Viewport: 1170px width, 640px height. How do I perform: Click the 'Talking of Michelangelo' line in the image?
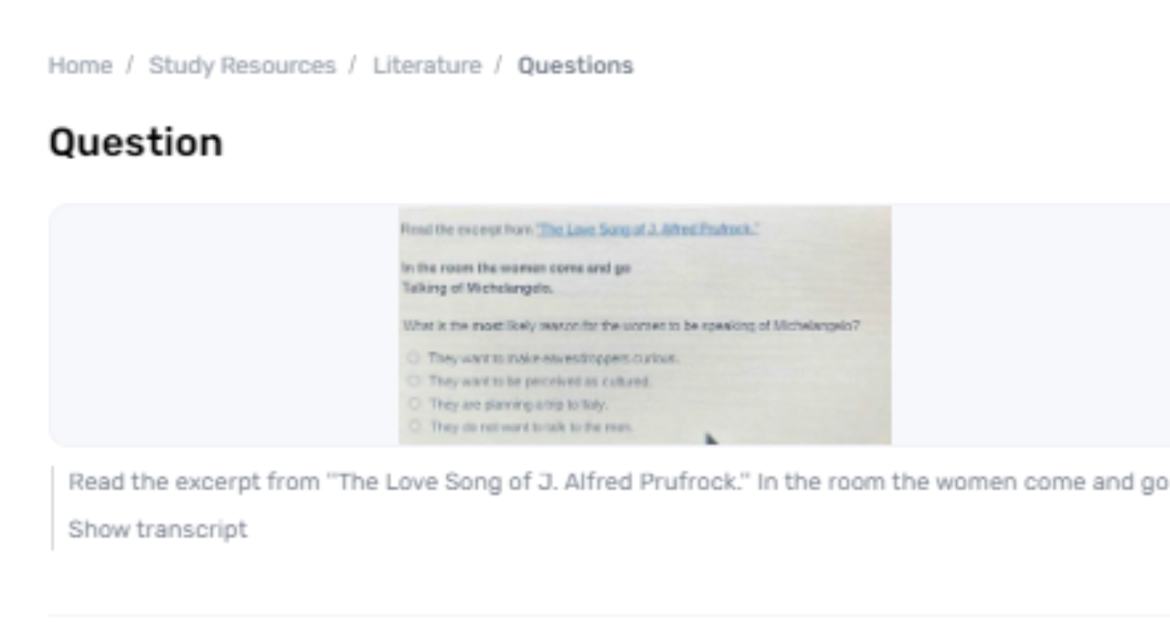[477, 288]
